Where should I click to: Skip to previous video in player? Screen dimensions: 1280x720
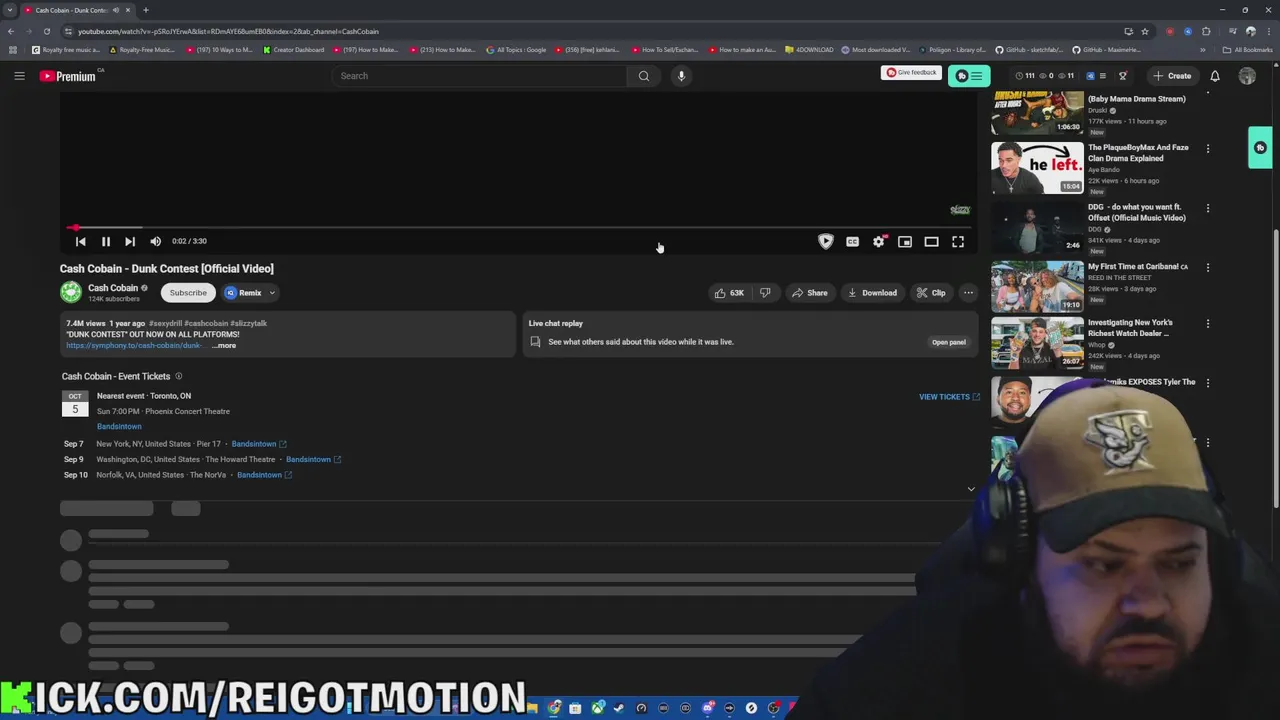[81, 241]
